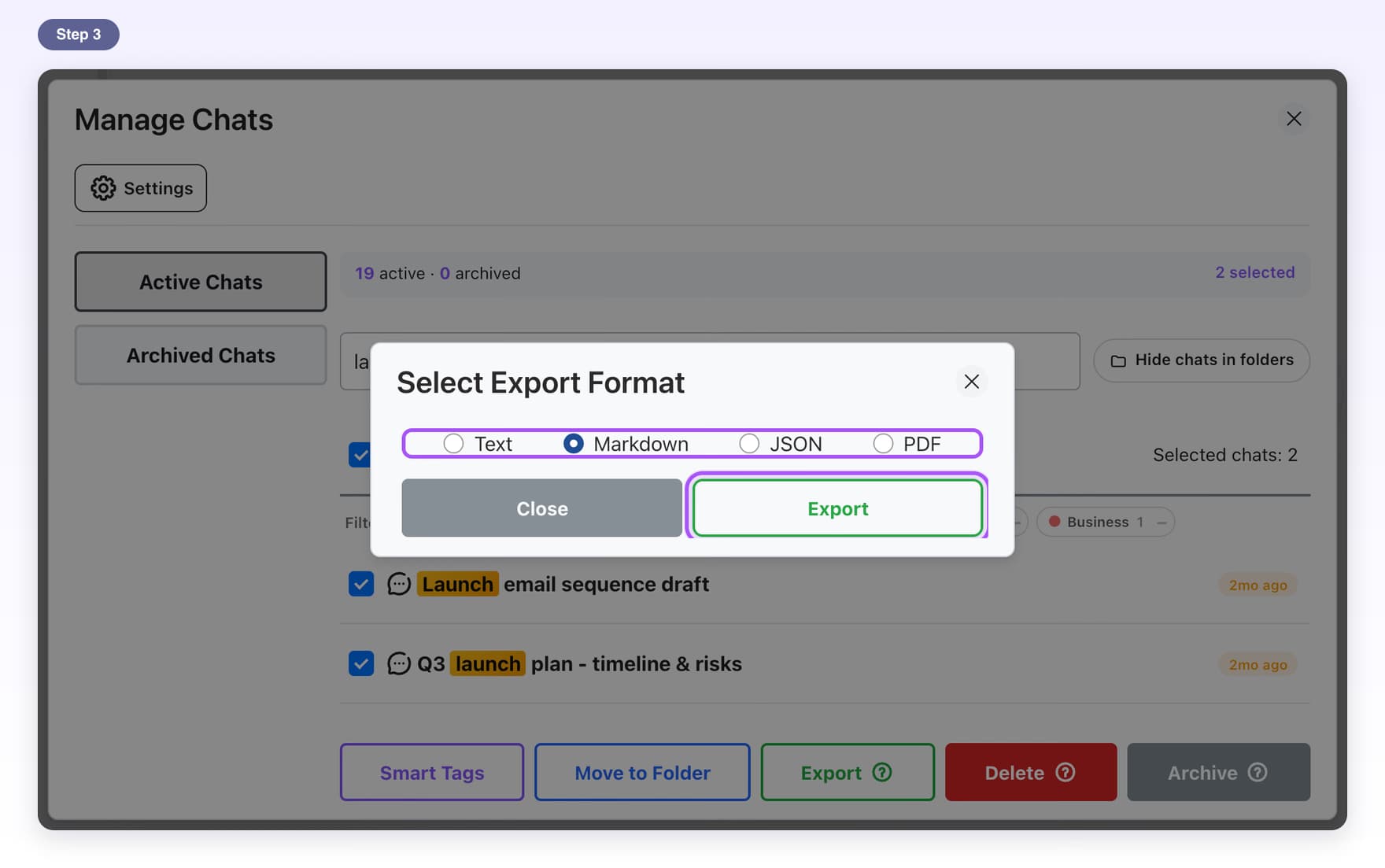Viewport: 1385px width, 868px height.
Task: Select the Markdown export format radio
Action: [x=574, y=444]
